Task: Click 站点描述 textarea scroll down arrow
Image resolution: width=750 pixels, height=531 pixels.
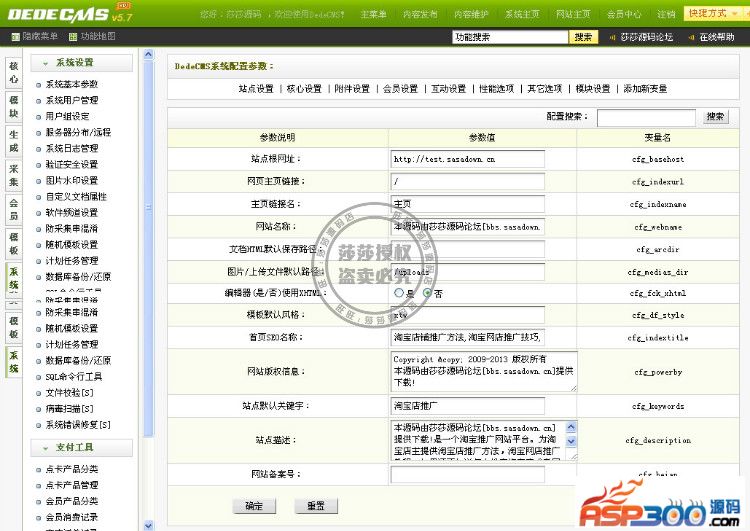Action: click(x=571, y=441)
